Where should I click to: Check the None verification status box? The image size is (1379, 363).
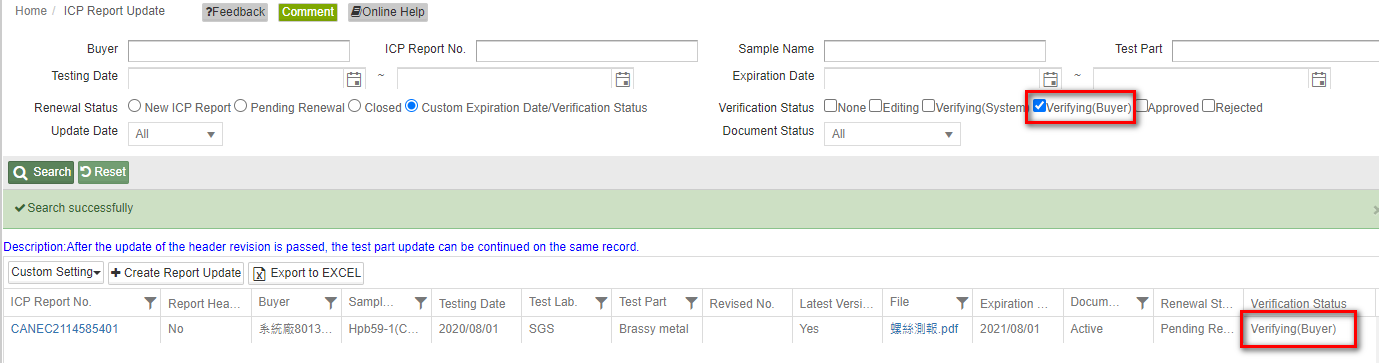pos(830,106)
